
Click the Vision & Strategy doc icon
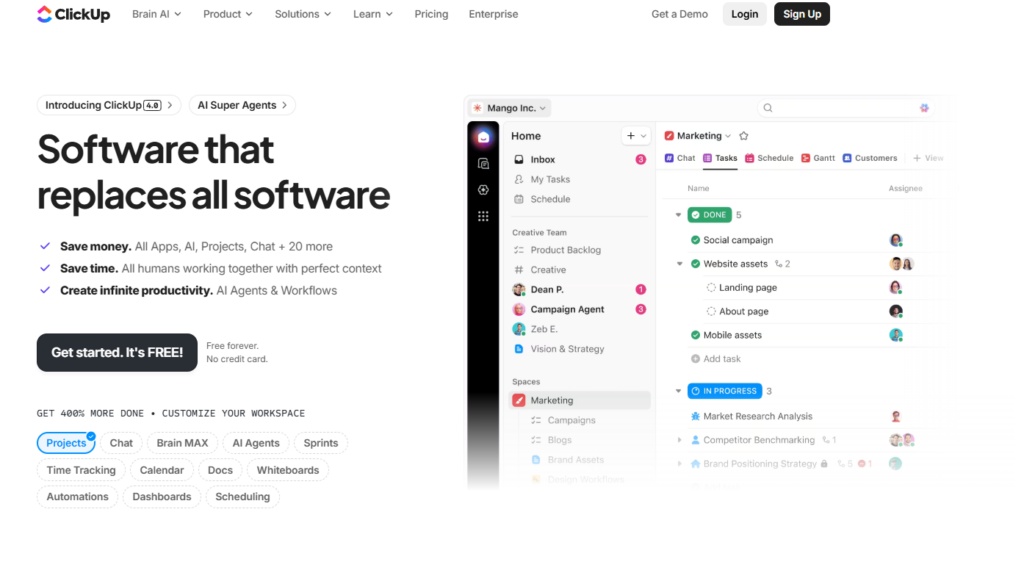point(519,349)
